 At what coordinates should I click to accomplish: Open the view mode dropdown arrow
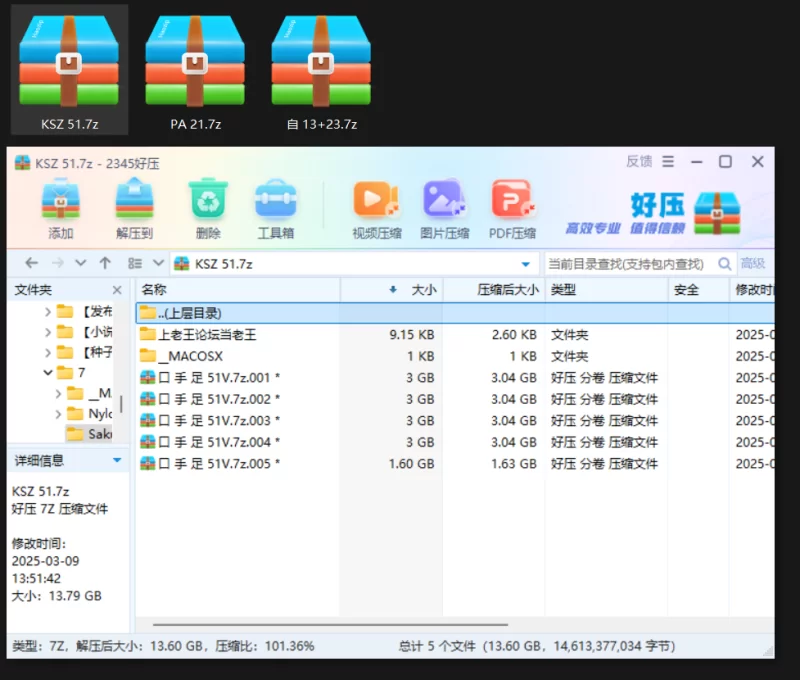[159, 263]
